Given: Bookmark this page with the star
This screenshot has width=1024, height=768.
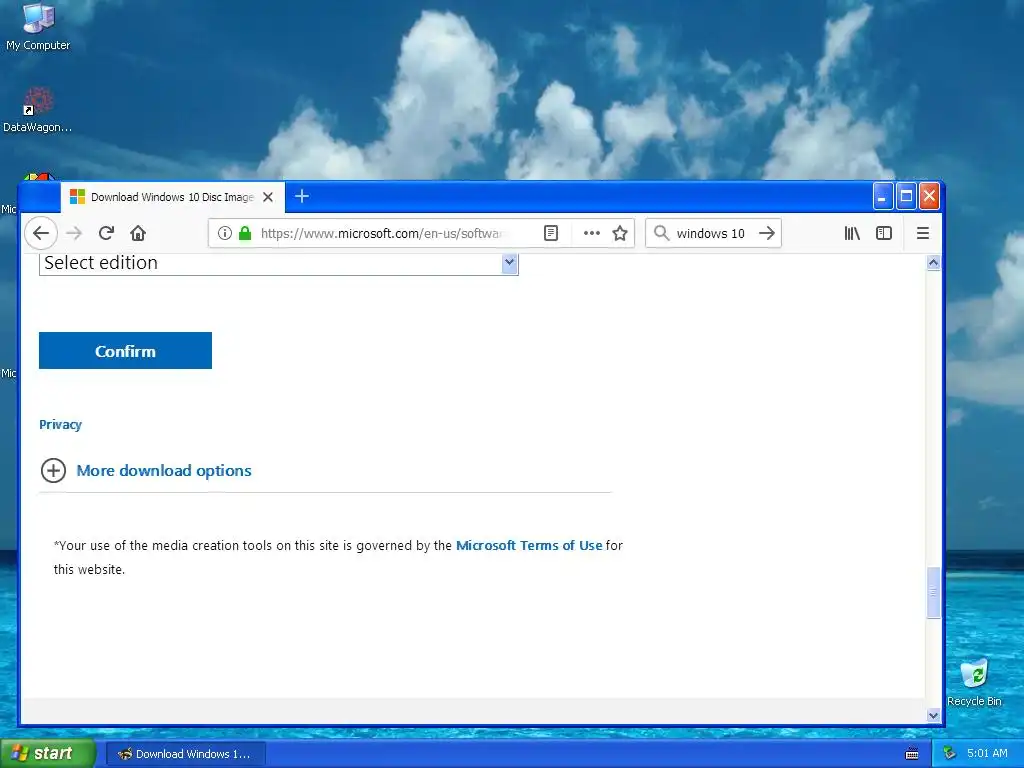Looking at the screenshot, I should [620, 233].
